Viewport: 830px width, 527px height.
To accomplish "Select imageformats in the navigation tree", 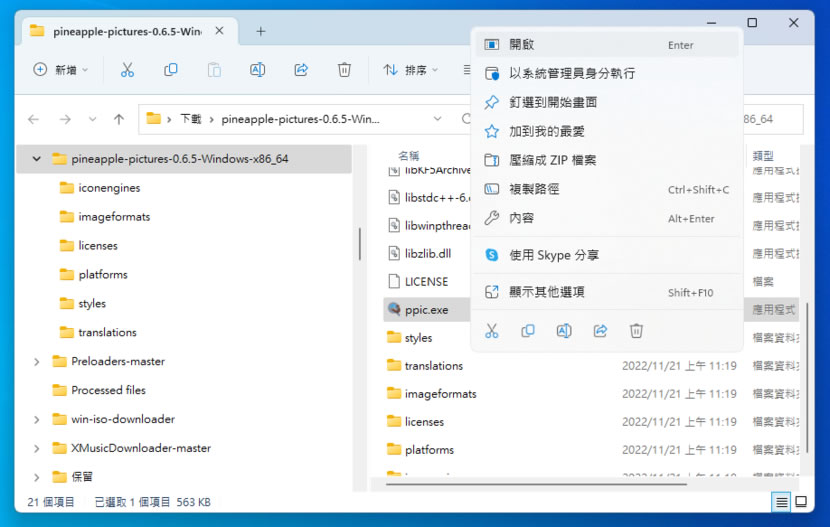I will coord(114,216).
